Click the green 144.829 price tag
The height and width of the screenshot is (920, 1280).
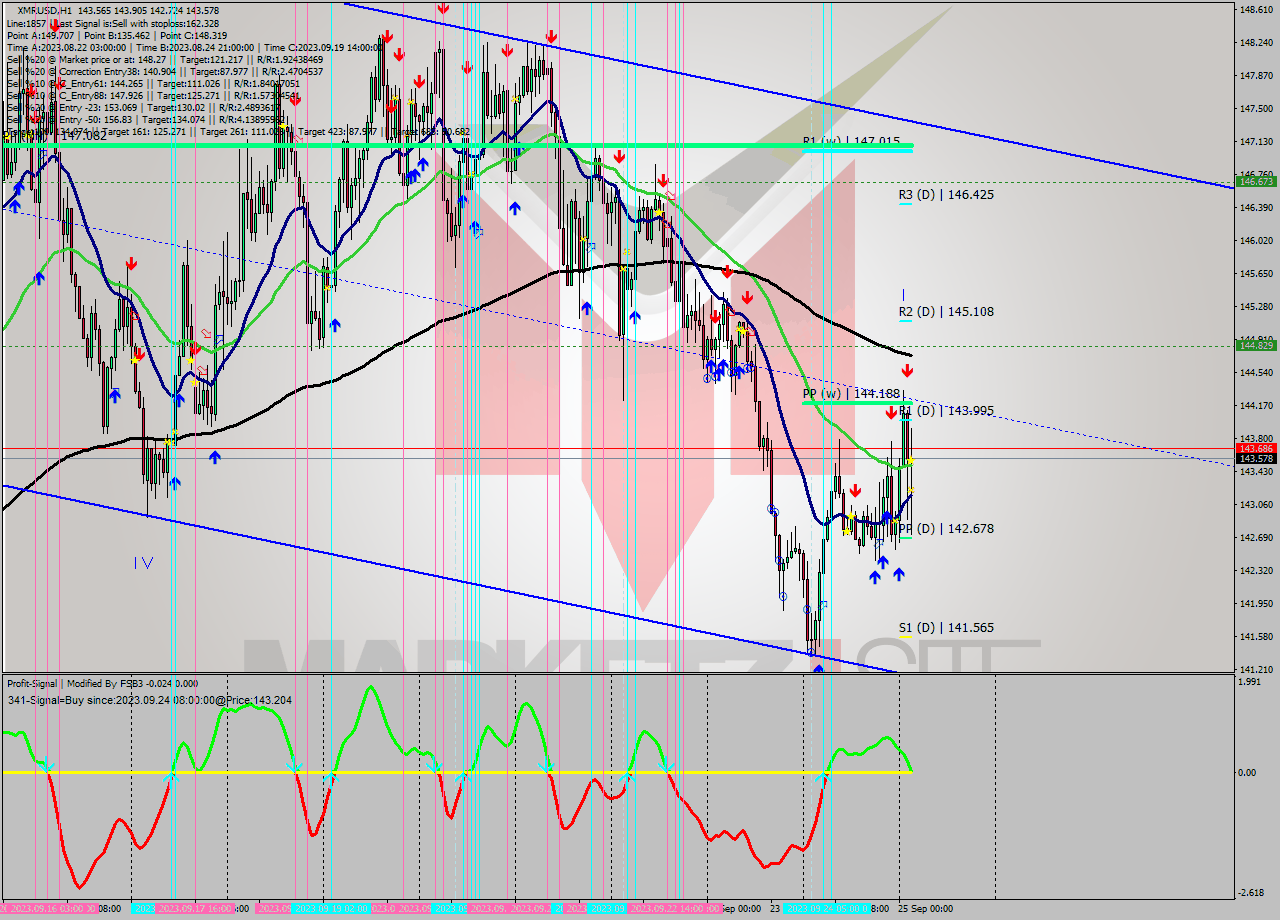click(x=1256, y=345)
